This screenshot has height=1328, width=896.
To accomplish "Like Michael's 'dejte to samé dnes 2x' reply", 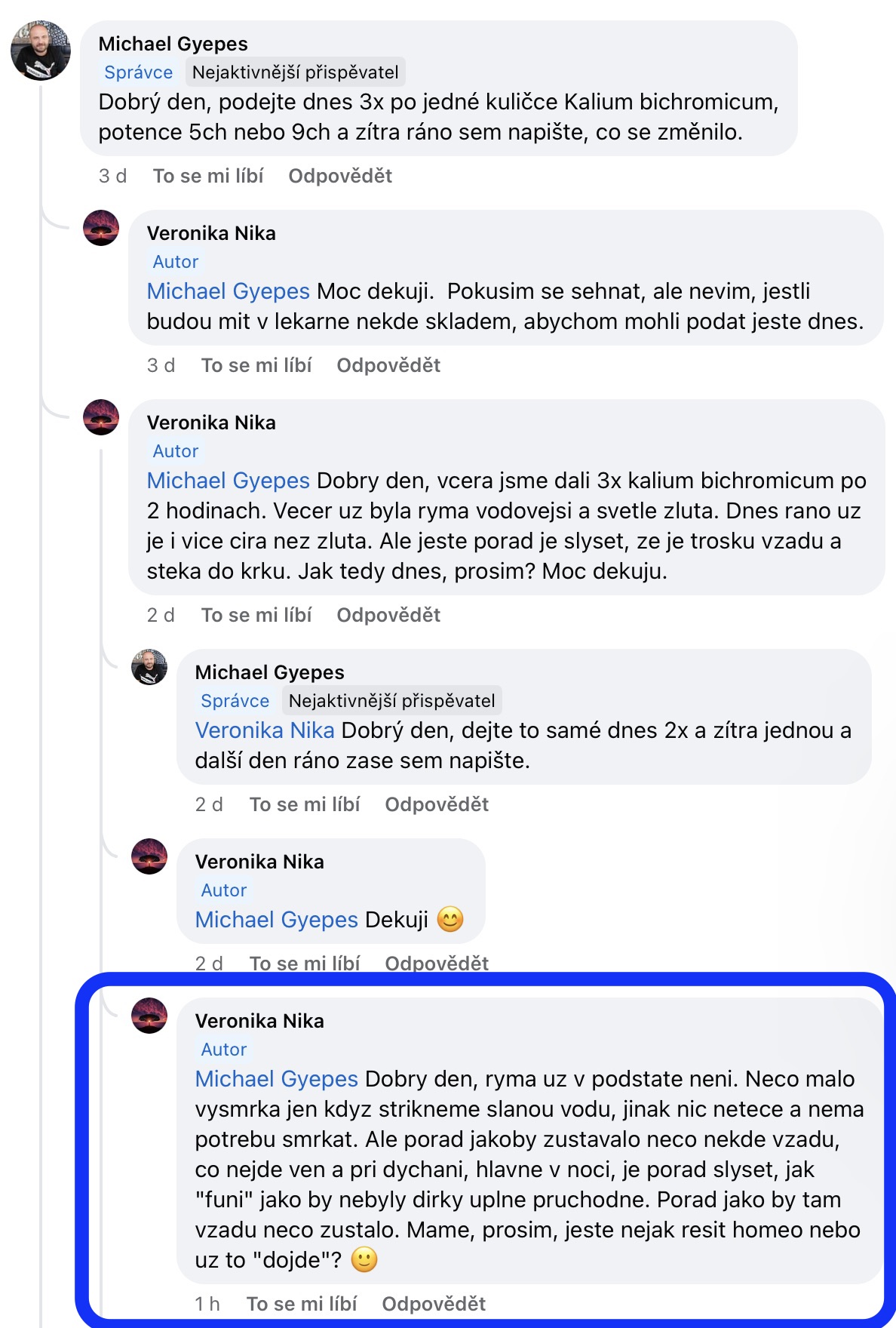I will coord(305,804).
